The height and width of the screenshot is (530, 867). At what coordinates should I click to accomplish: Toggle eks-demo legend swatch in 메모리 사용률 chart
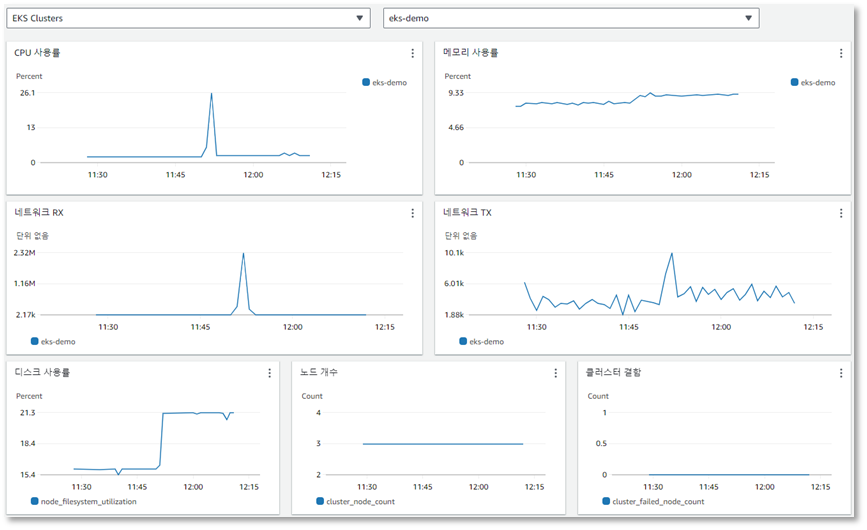point(795,82)
